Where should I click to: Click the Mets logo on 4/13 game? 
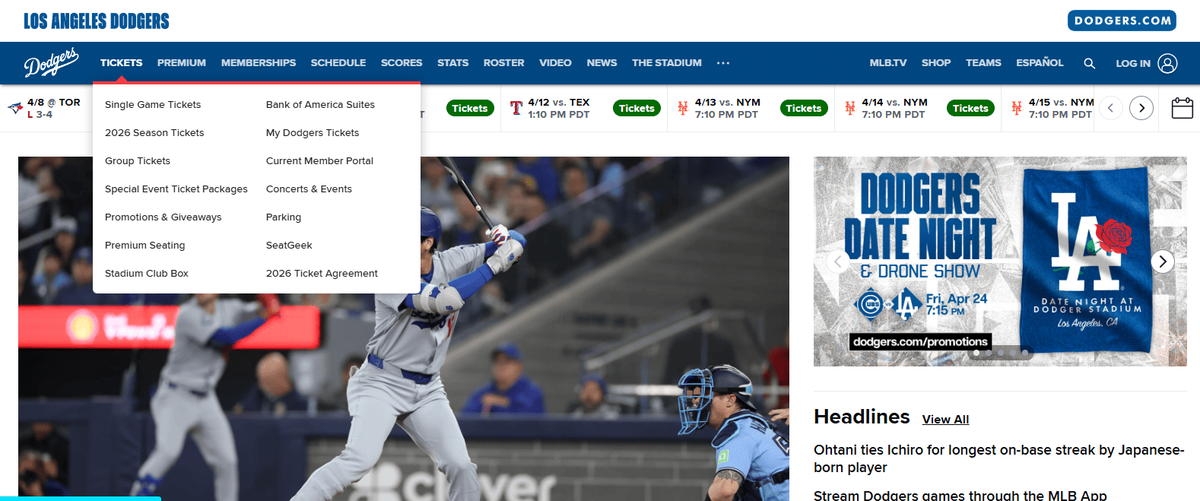[683, 107]
